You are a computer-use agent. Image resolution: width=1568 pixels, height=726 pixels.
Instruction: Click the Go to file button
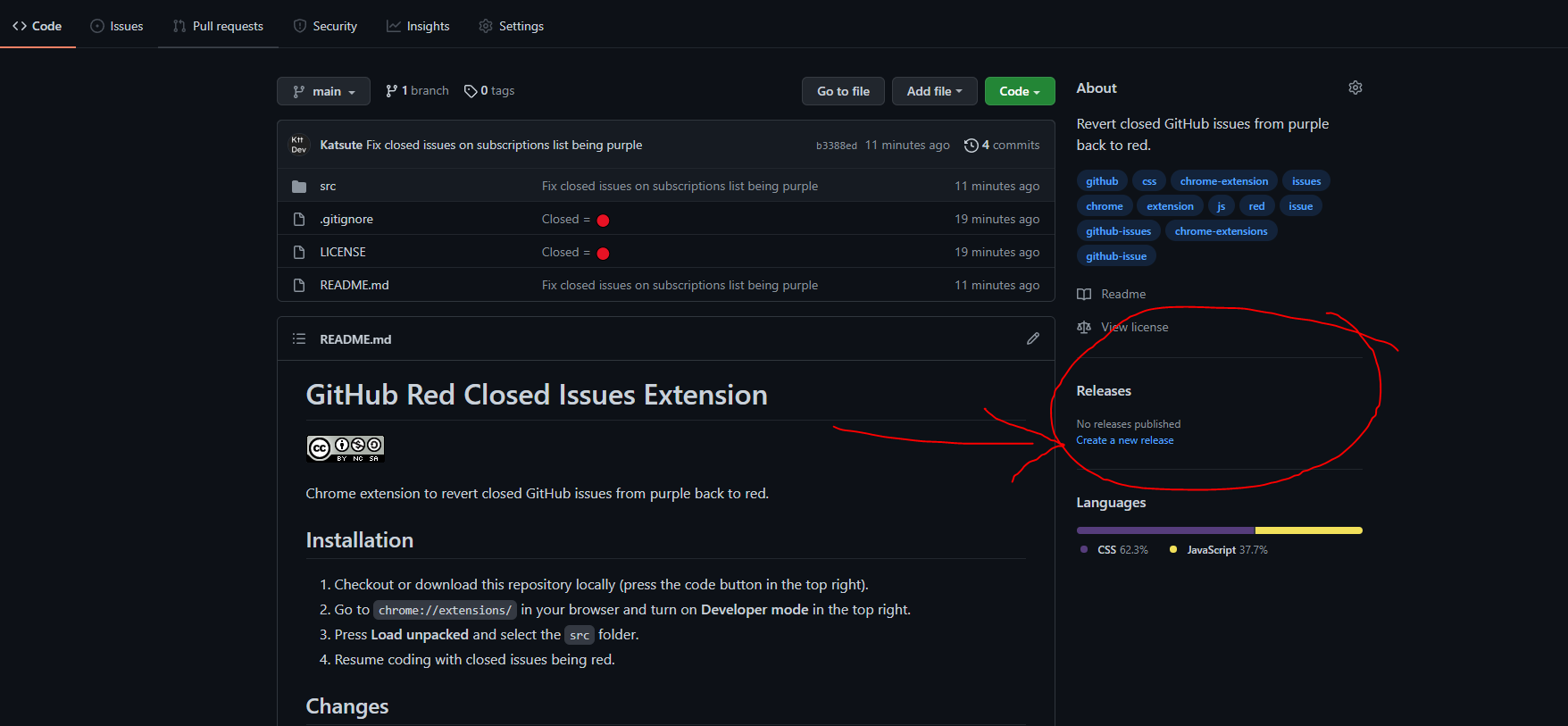coord(843,91)
